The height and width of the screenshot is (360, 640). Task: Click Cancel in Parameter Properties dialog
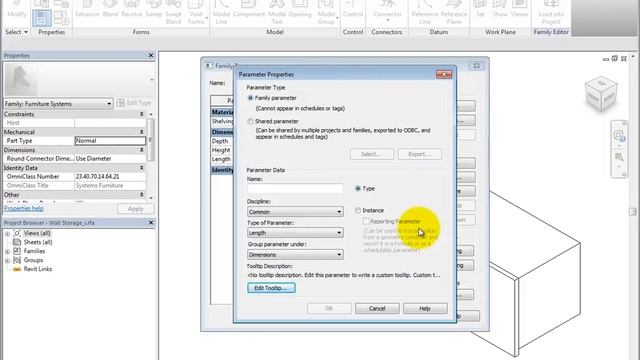(x=377, y=309)
